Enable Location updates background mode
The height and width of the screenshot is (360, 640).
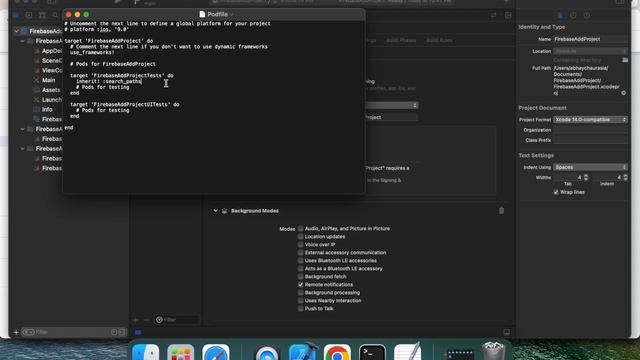tap(301, 237)
